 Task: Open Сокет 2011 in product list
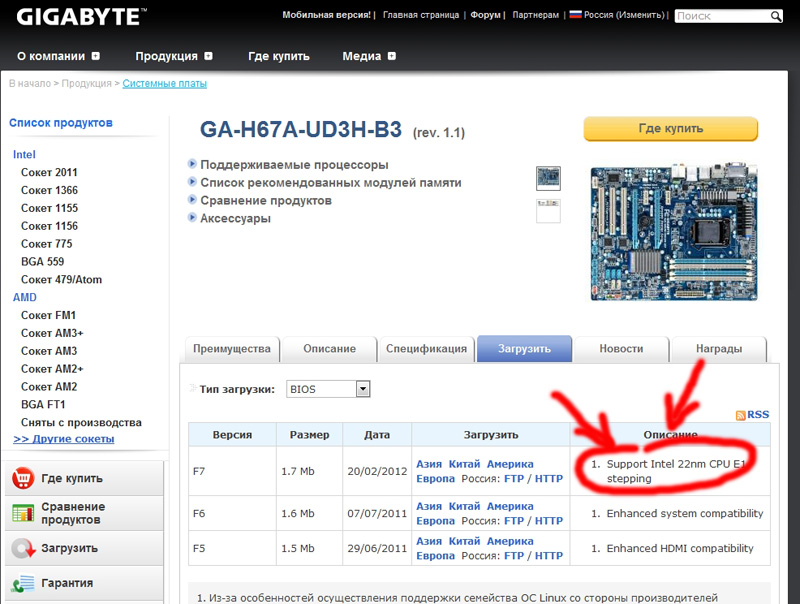pos(49,172)
